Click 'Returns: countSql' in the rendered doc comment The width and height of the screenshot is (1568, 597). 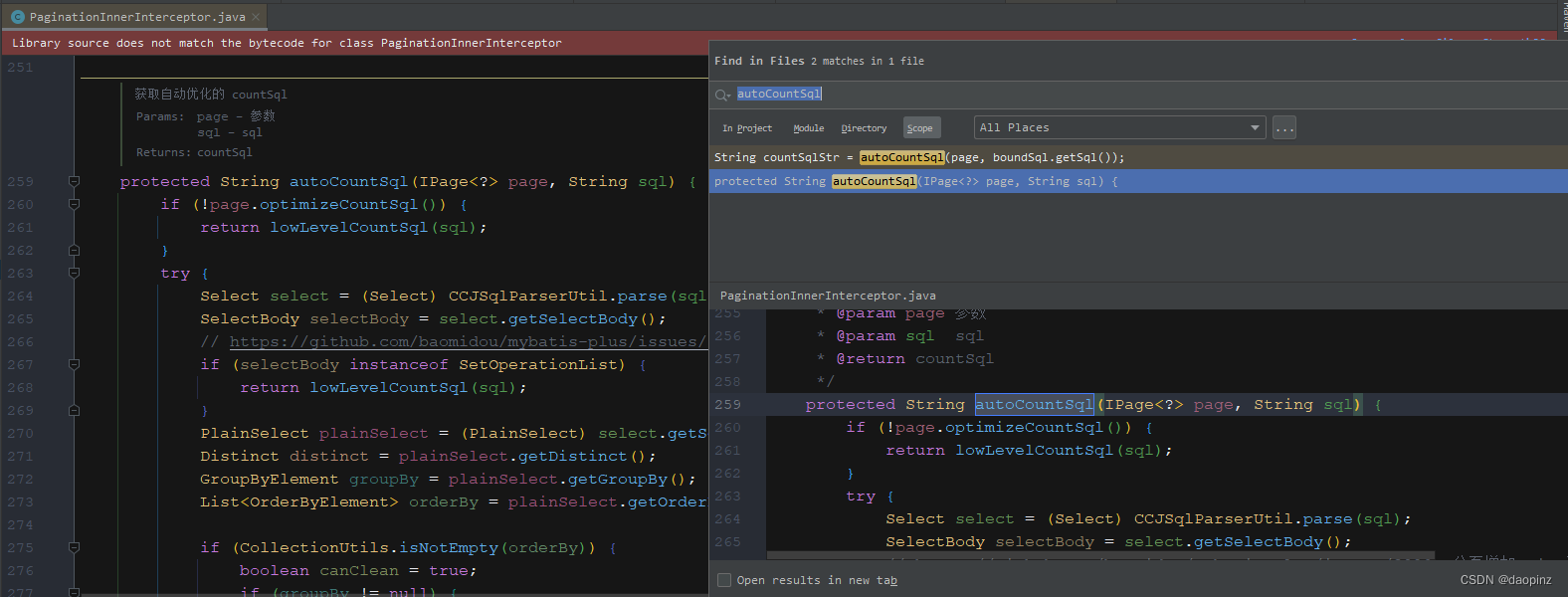coord(194,152)
